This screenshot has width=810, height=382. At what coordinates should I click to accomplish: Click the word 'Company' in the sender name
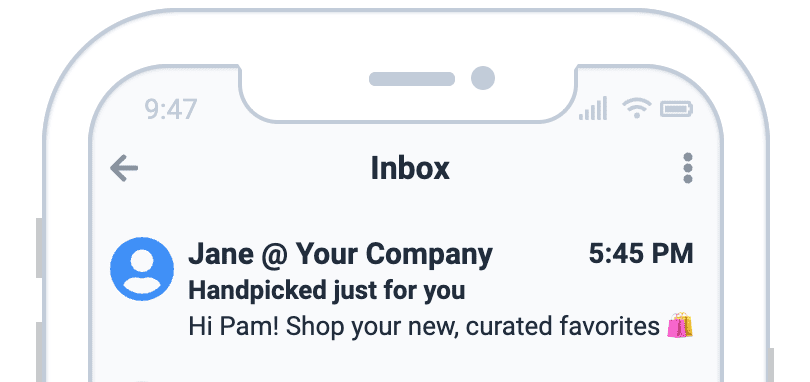[x=429, y=255]
